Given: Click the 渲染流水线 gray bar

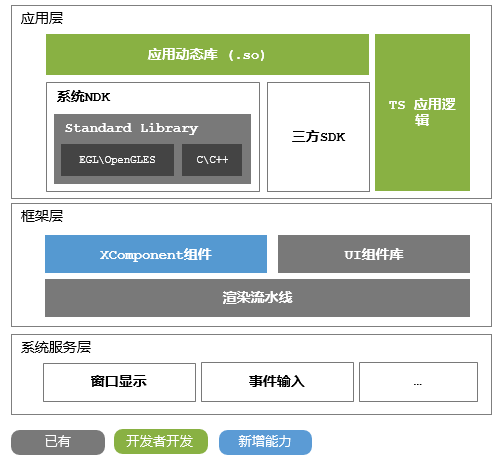Looking at the screenshot, I should coord(257,298).
